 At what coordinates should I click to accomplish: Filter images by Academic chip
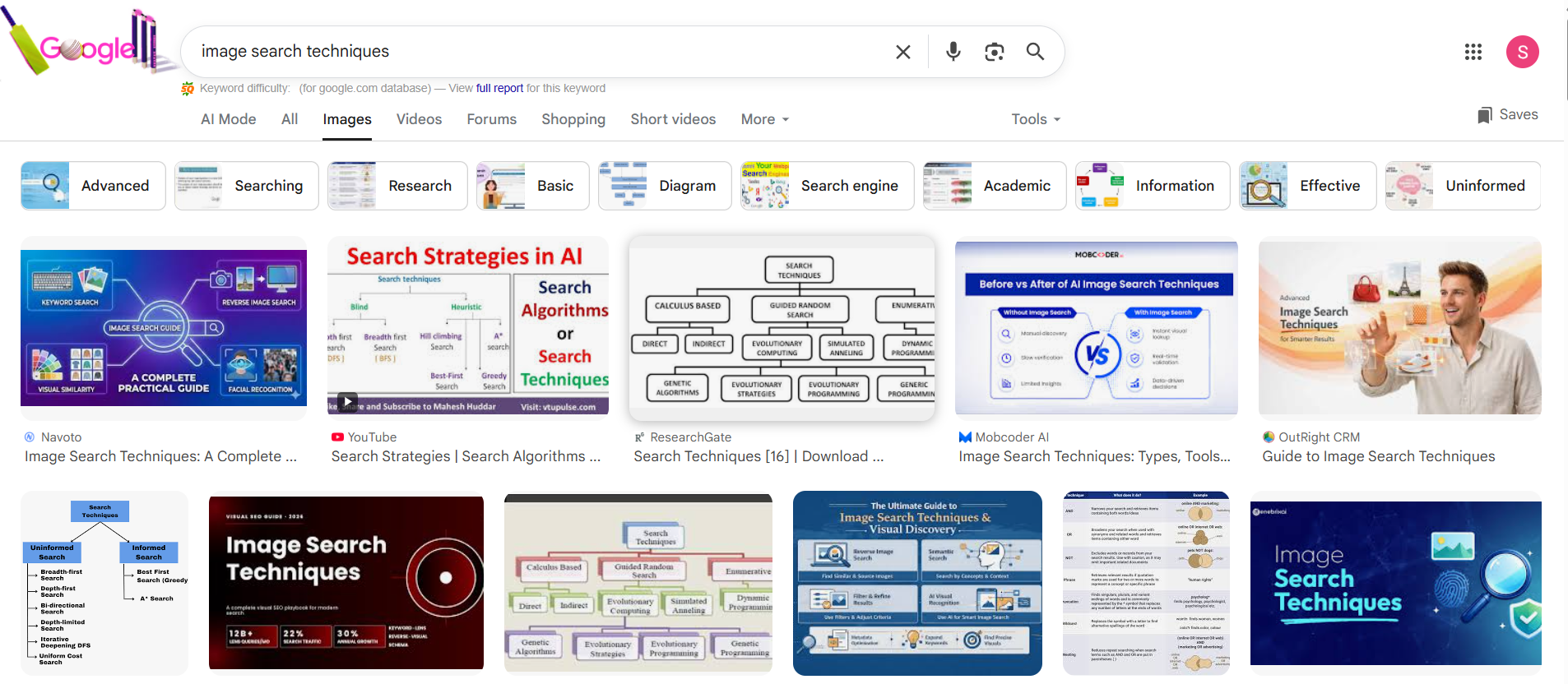(x=995, y=186)
